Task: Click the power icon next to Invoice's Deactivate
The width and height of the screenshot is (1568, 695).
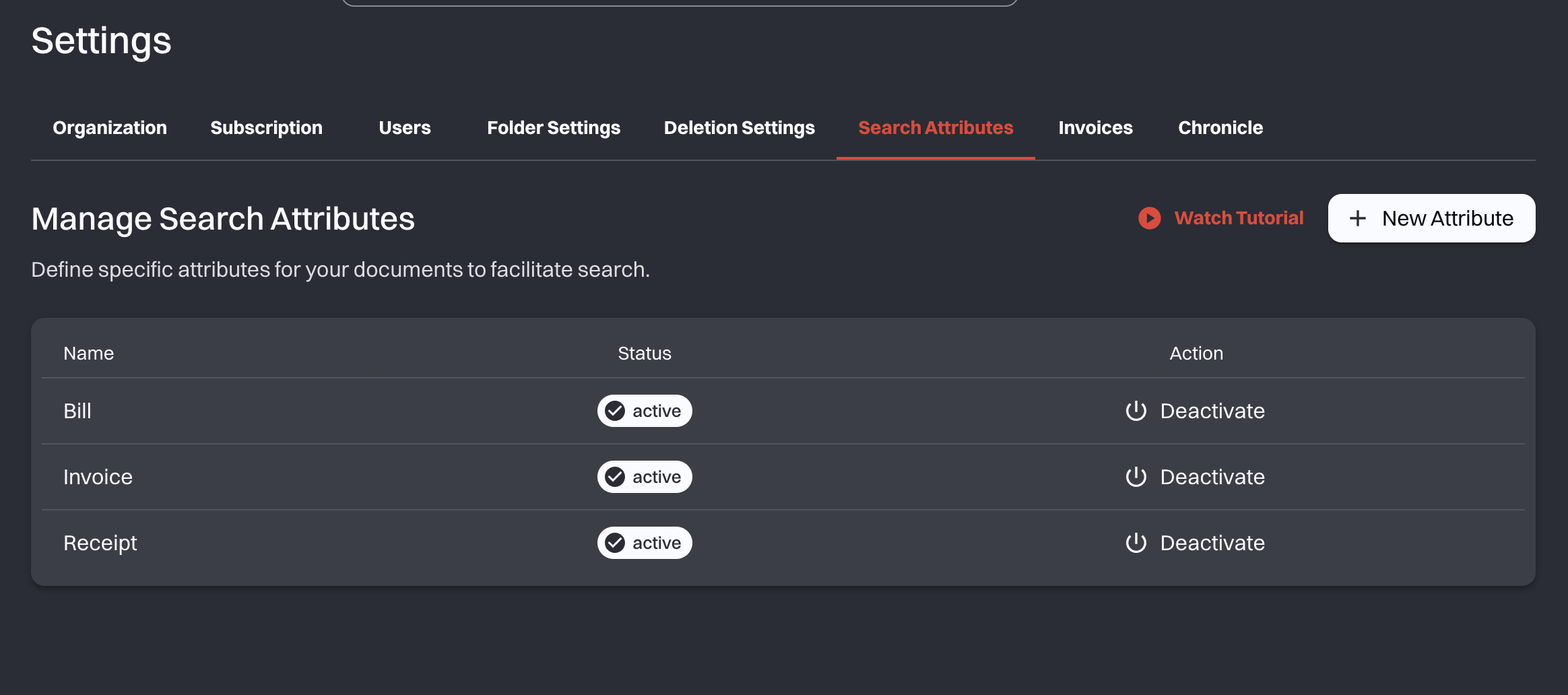Action: coord(1136,476)
